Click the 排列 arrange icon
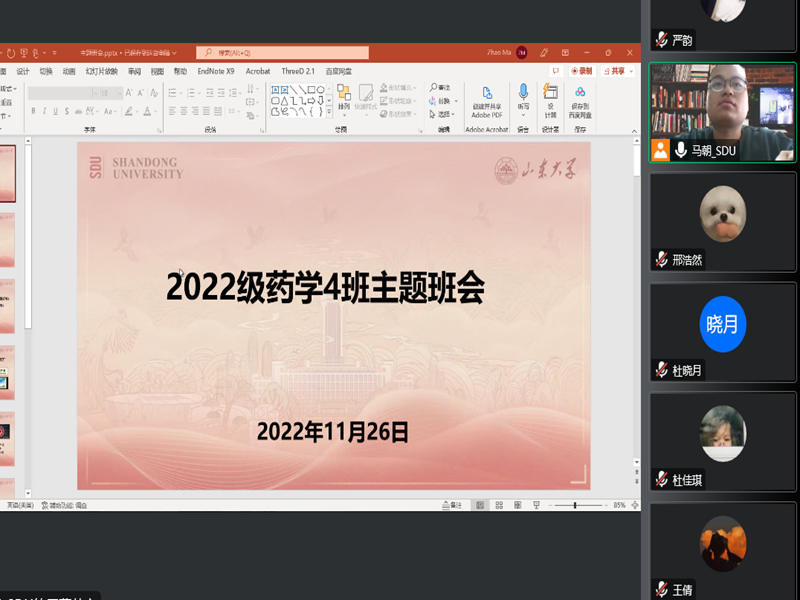Image resolution: width=800 pixels, height=600 pixels. tap(344, 98)
